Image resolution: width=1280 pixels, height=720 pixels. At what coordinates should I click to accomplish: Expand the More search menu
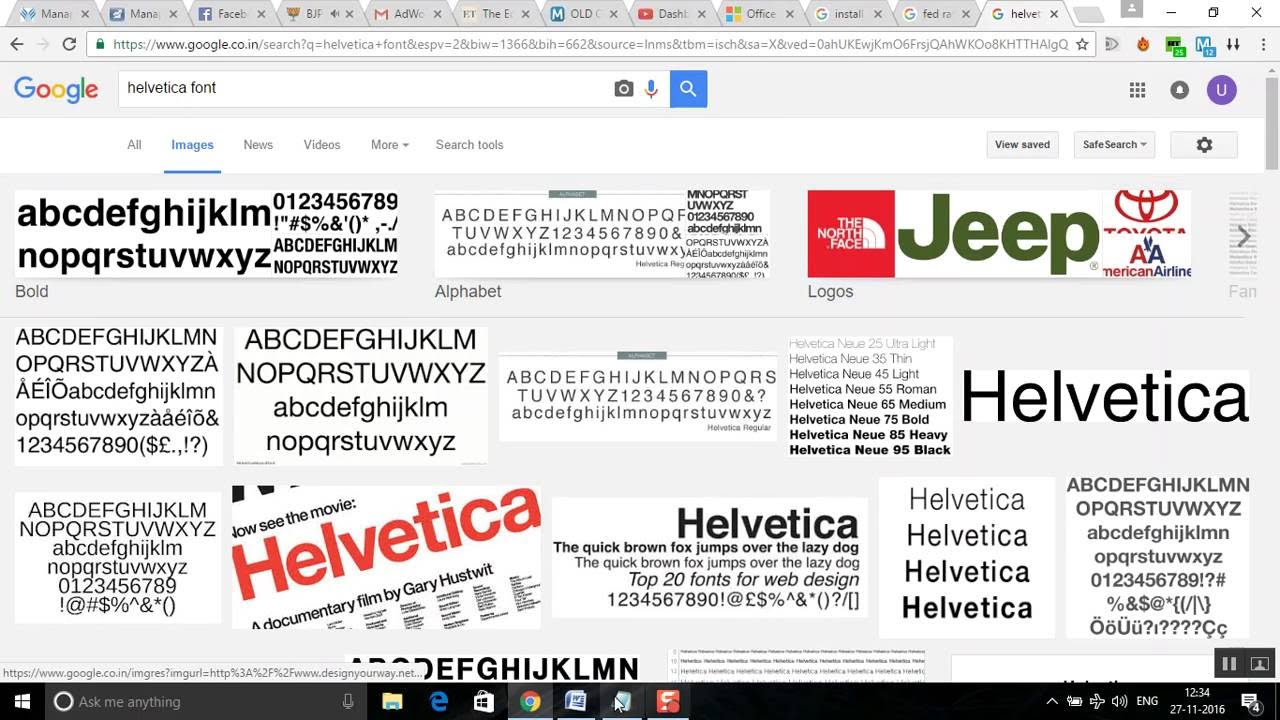pyautogui.click(x=389, y=145)
